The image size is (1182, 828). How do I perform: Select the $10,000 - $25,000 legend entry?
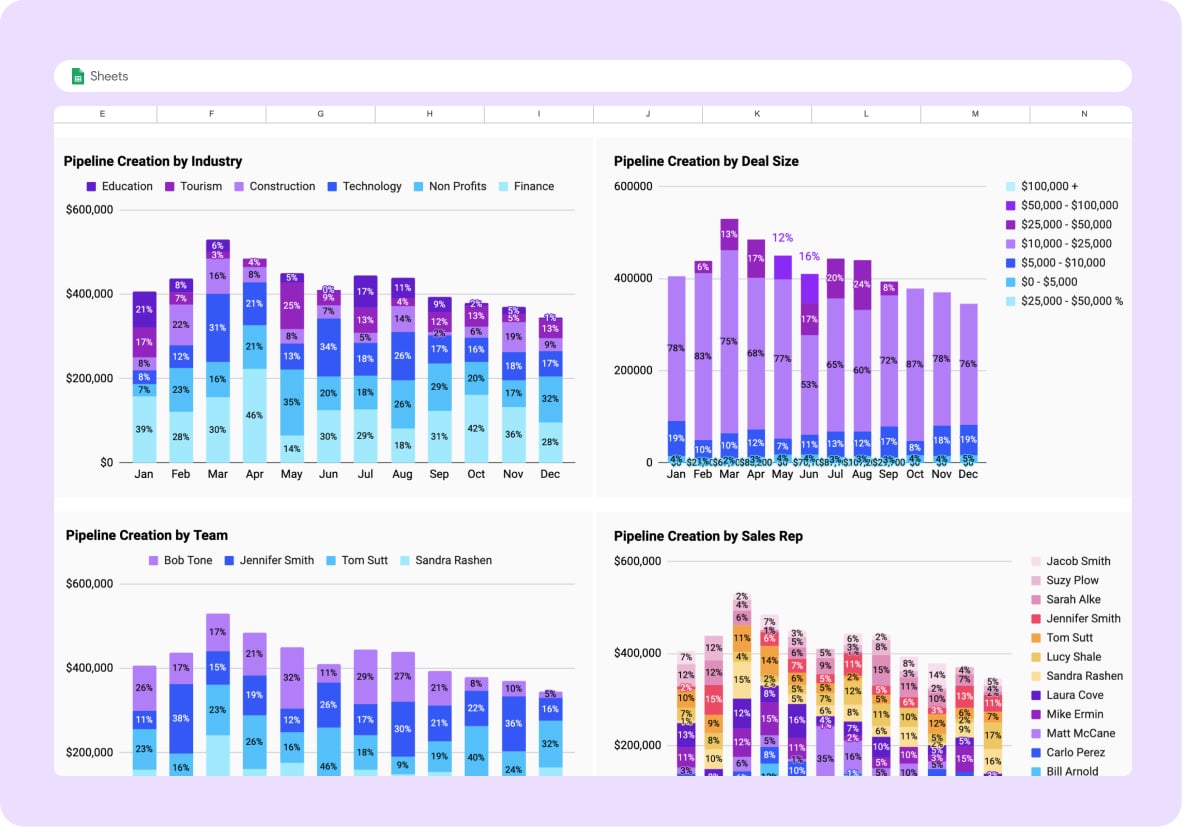1066,244
